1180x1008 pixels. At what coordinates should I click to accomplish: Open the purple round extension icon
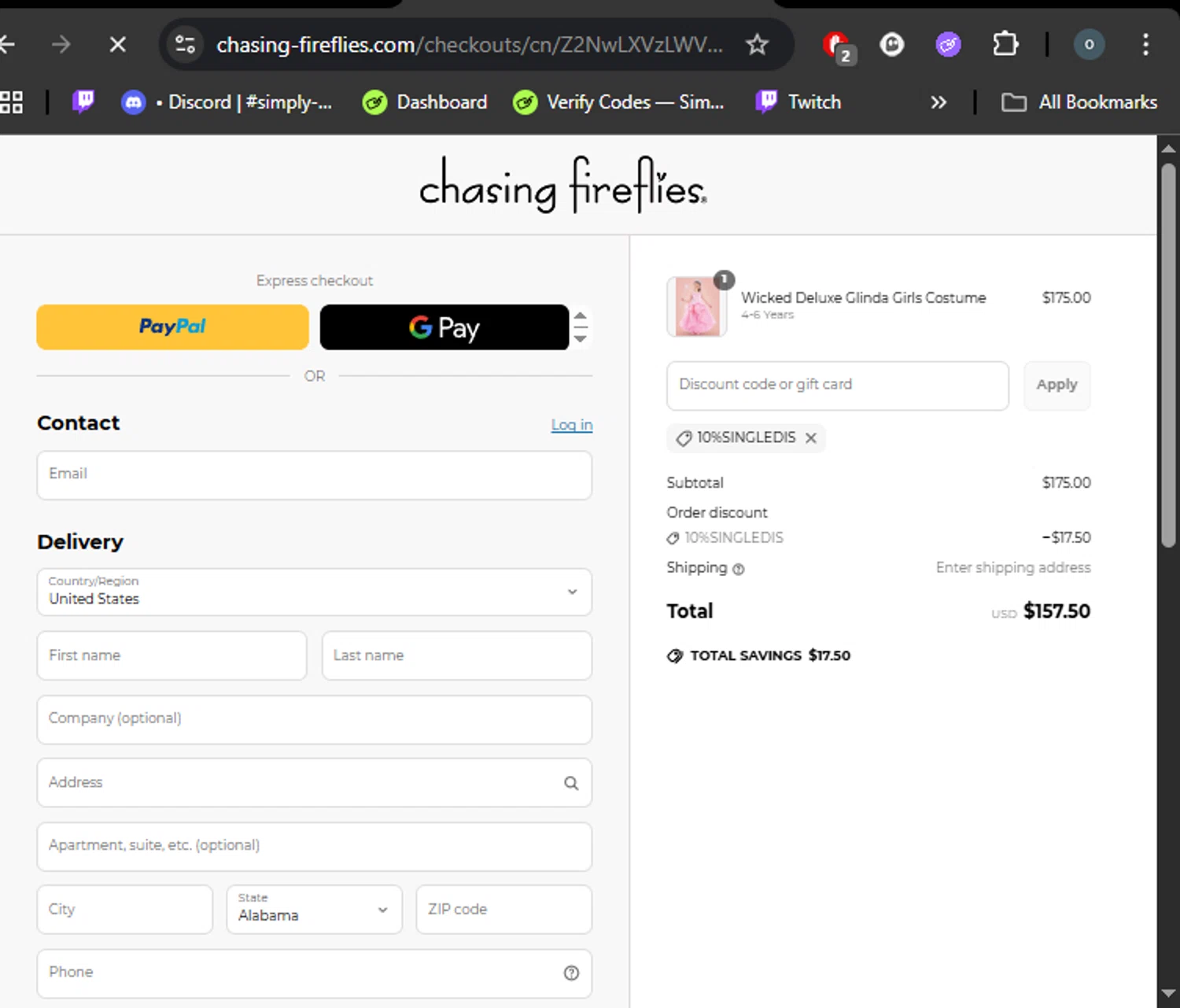[x=948, y=45]
